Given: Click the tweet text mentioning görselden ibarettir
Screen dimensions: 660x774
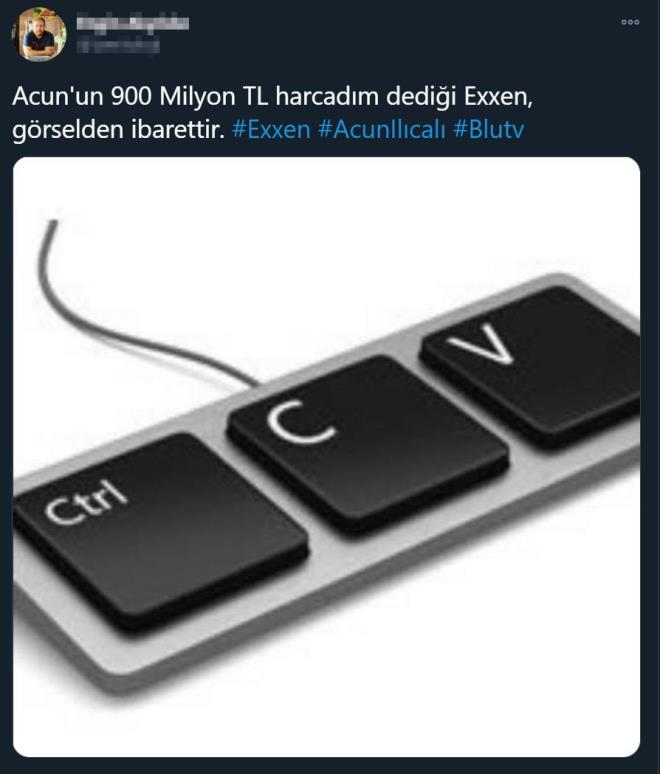Looking at the screenshot, I should click(x=118, y=130).
